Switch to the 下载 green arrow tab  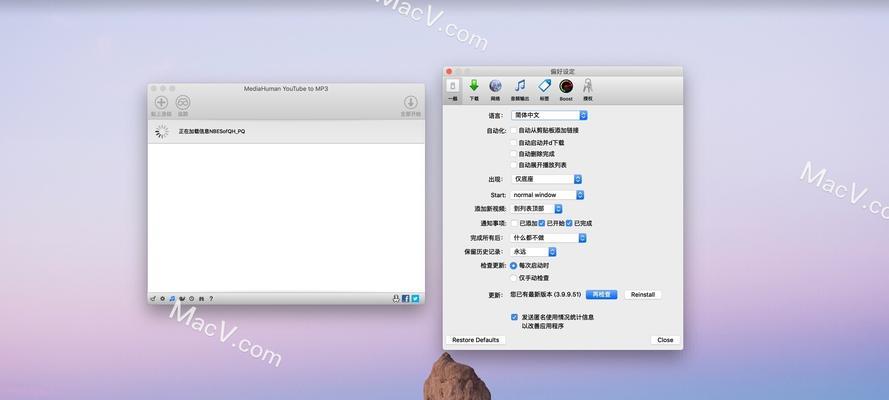coord(473,90)
